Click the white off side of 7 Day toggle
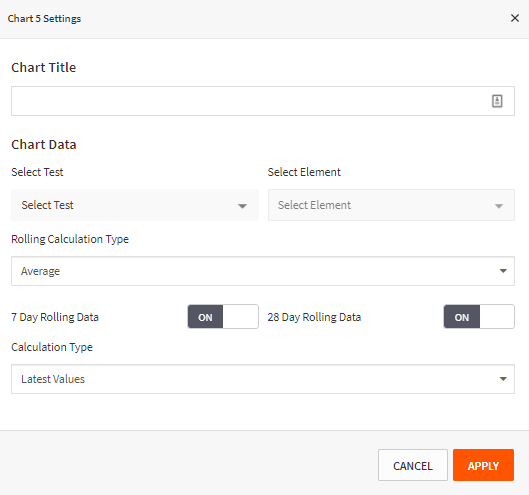Image resolution: width=529 pixels, height=495 pixels. (x=241, y=317)
